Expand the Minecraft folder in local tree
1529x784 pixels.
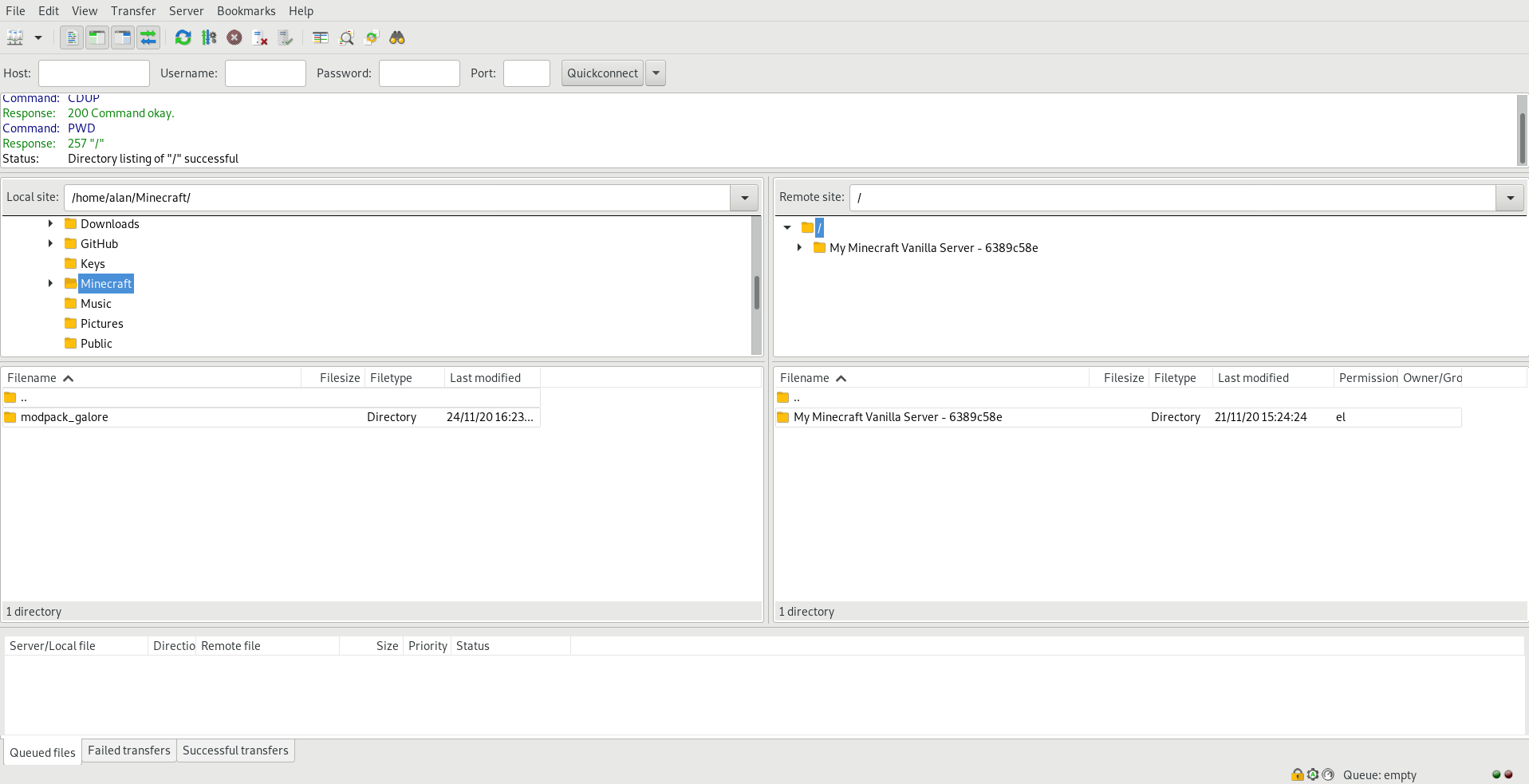[x=50, y=283]
